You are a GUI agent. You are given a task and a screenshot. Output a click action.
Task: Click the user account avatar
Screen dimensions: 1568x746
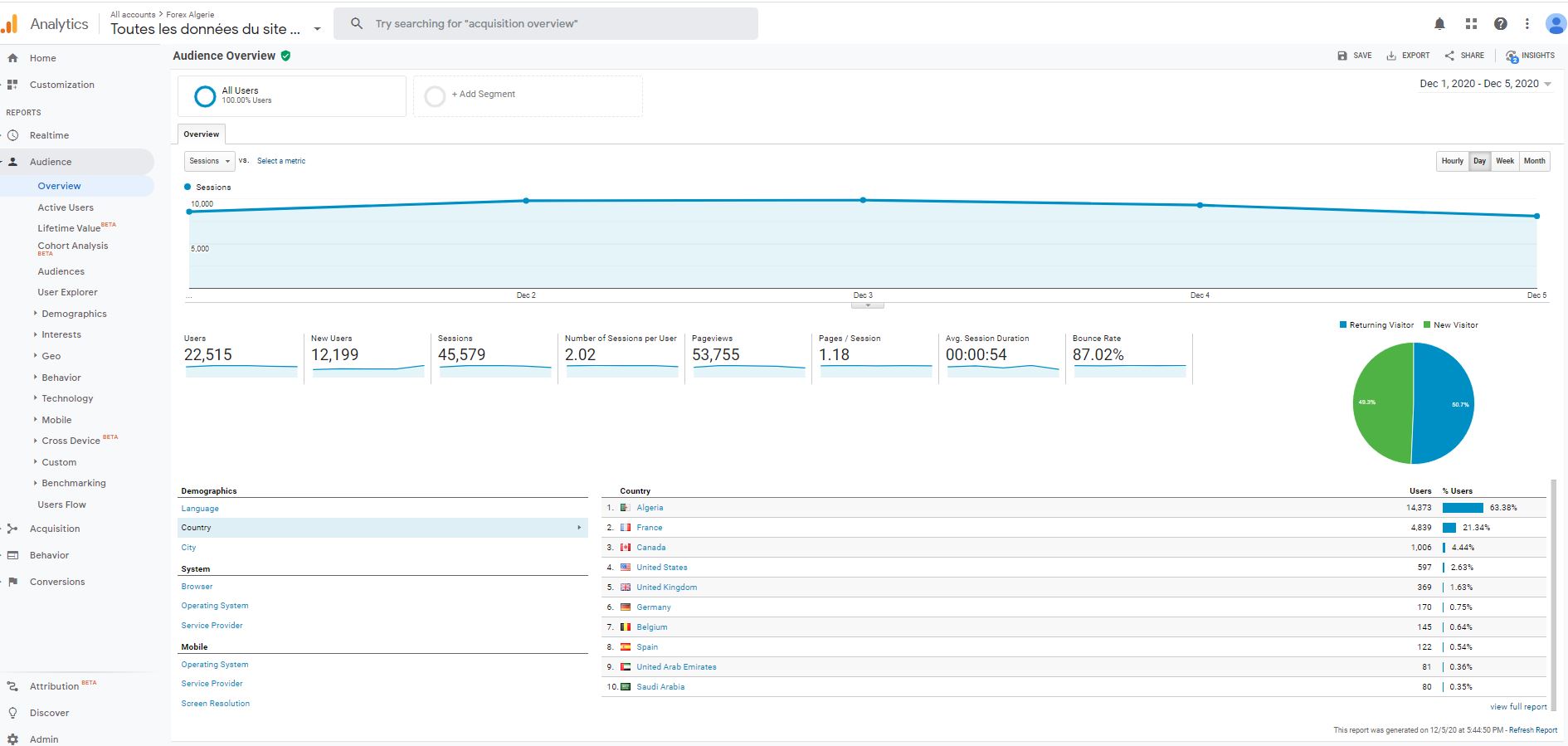pos(1555,24)
